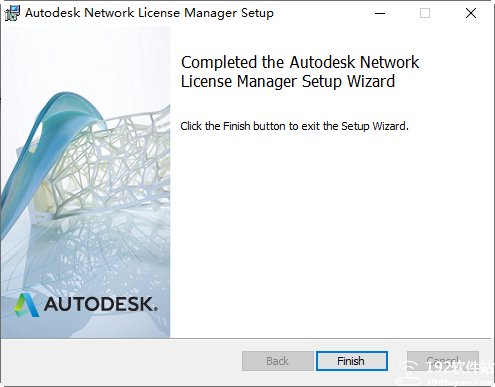Click the greyed-out maximize box in title bar

425,13
